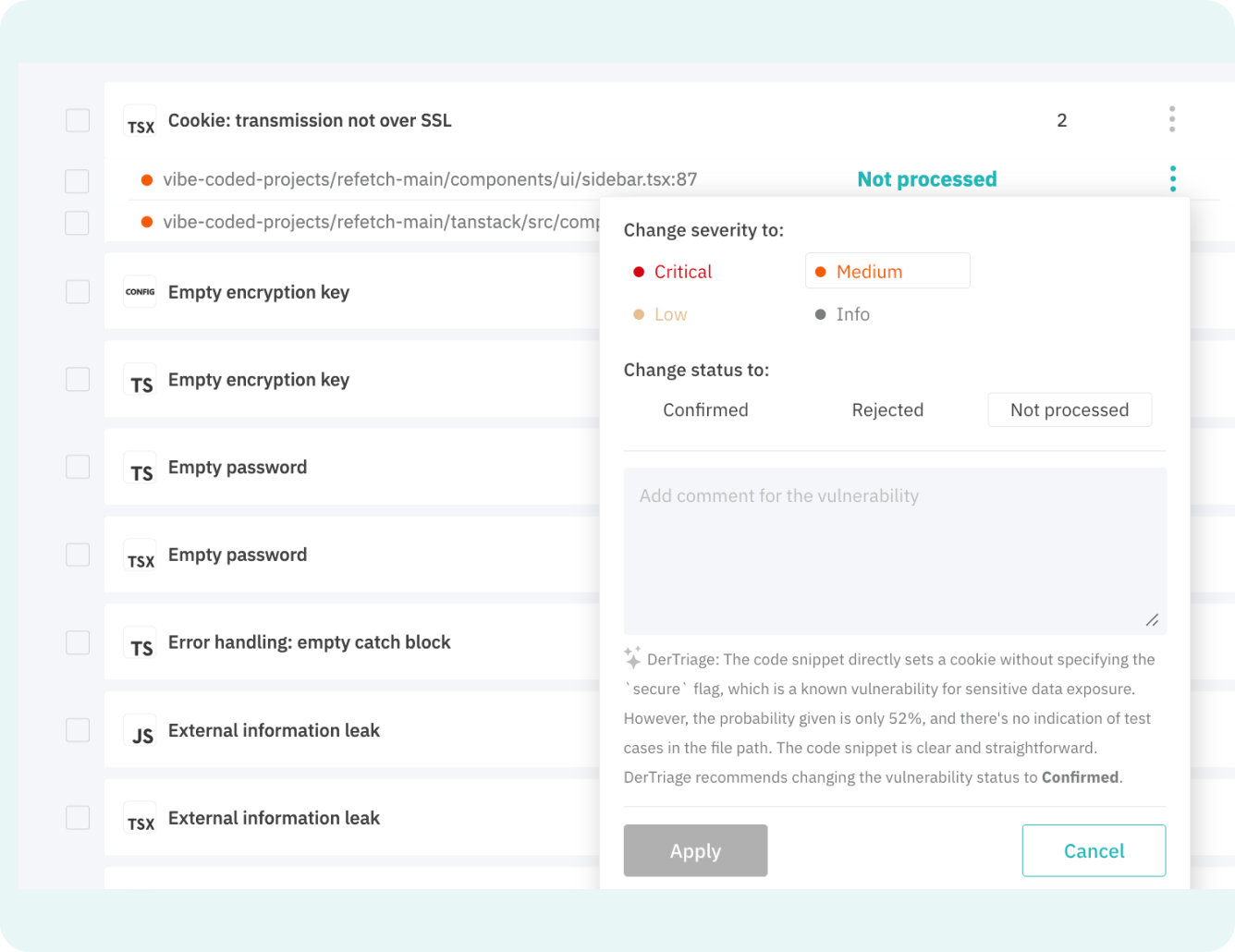Set severity to Critical
This screenshot has width=1235, height=952.
coord(672,272)
